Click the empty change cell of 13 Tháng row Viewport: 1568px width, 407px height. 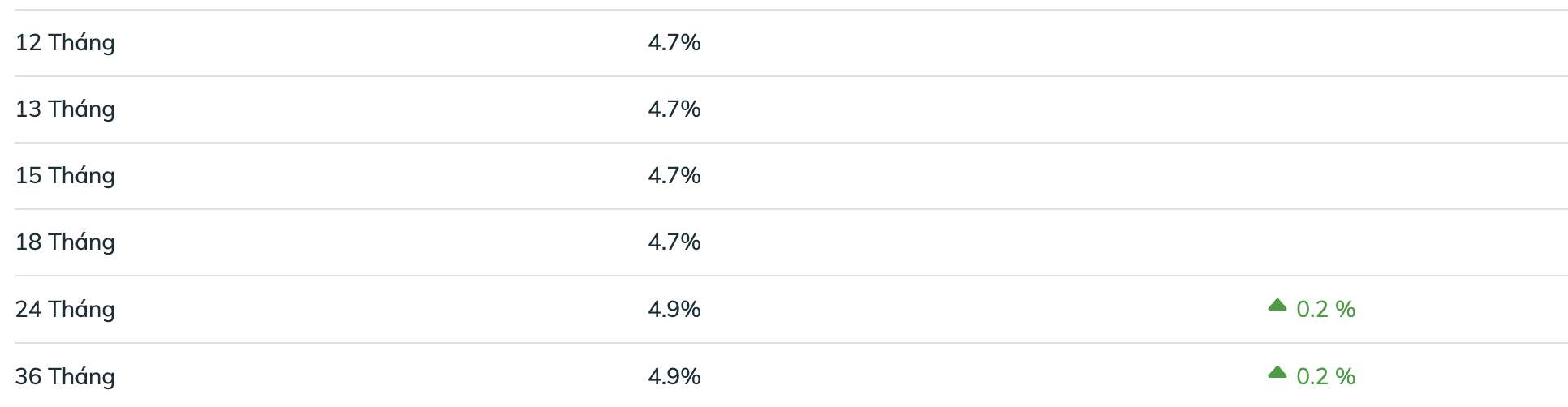coord(1312,109)
